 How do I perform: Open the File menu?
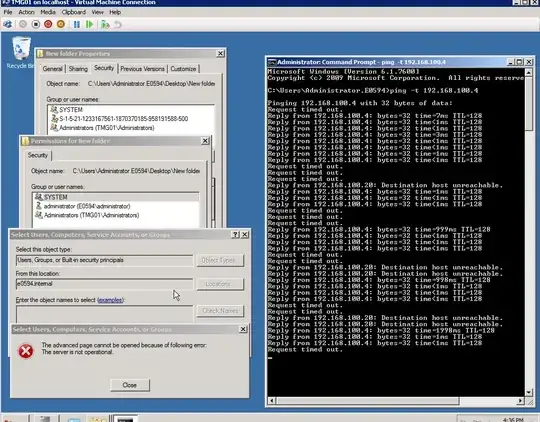8,12
